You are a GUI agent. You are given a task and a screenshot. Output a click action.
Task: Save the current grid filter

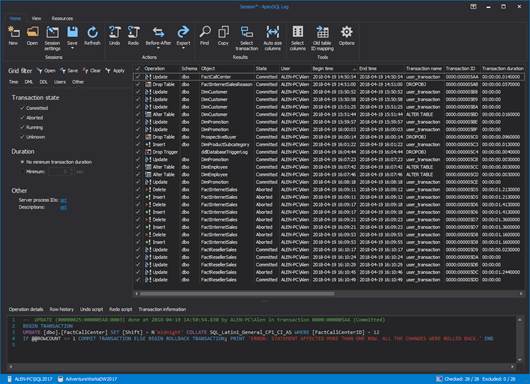(x=69, y=71)
